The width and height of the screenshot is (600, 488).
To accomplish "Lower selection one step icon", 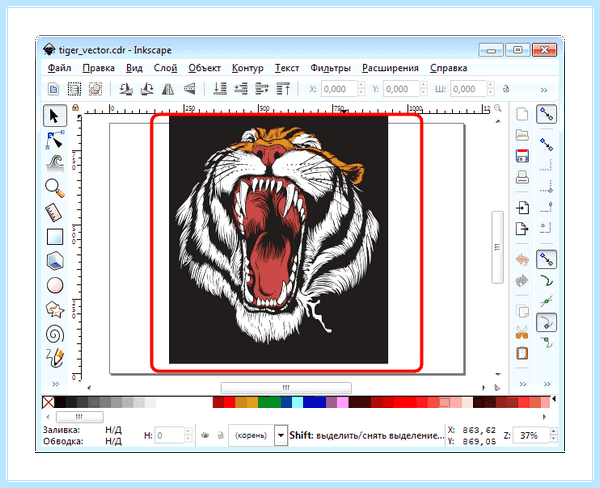I will click(x=241, y=89).
